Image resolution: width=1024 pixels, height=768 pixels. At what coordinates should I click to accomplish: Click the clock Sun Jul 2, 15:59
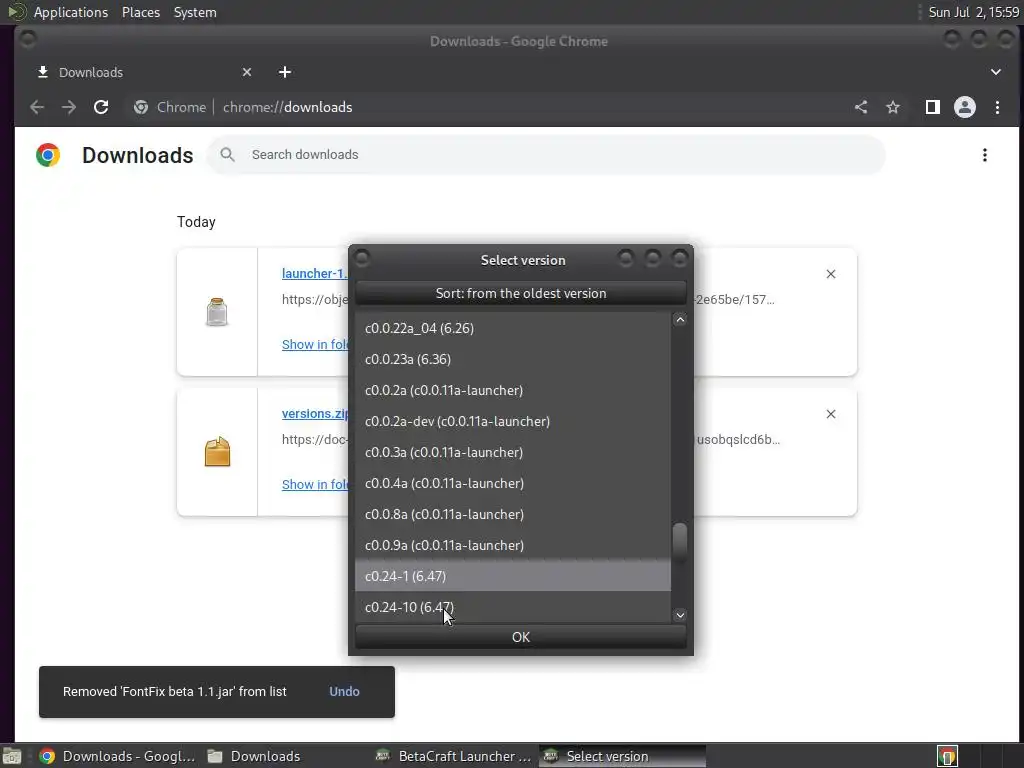(974, 12)
